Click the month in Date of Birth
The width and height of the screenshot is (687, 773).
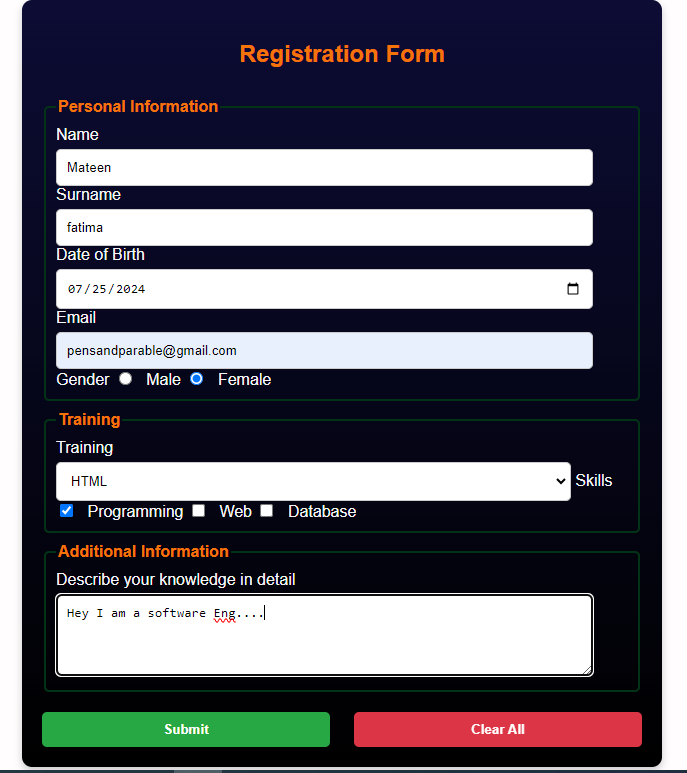pyautogui.click(x=74, y=289)
